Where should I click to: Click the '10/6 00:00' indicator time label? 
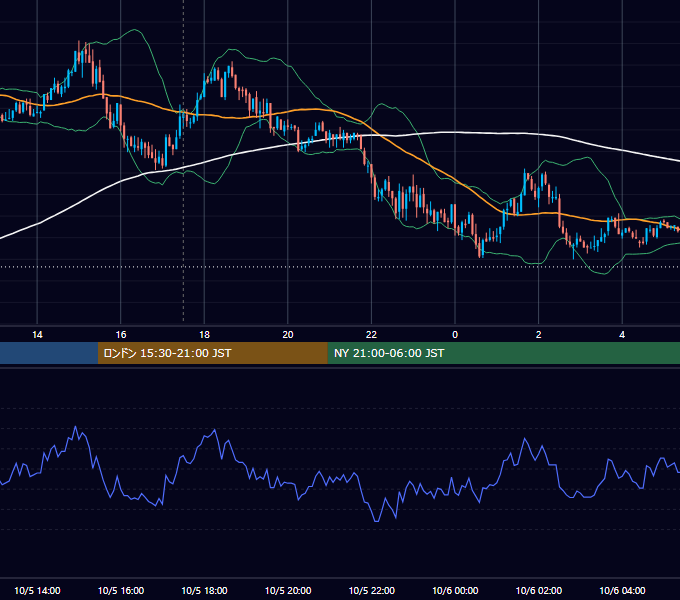tap(455, 590)
